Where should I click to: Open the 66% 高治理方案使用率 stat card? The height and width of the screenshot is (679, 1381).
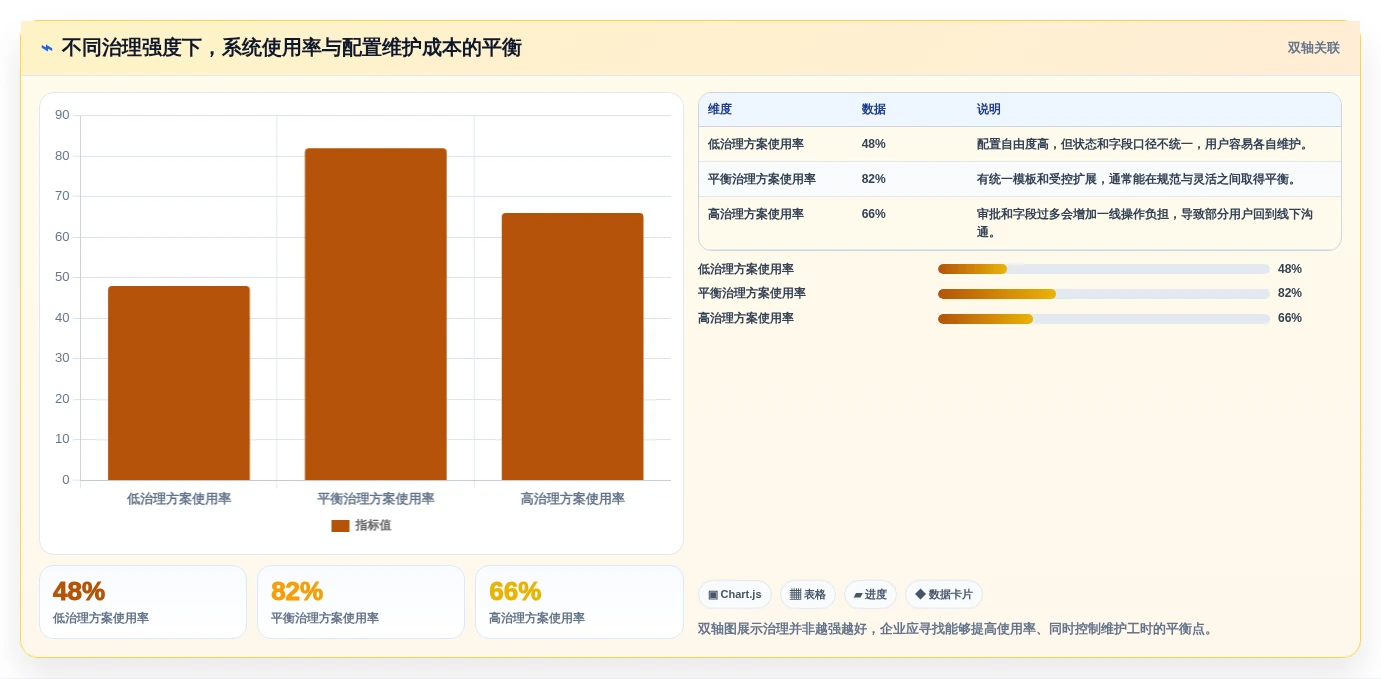579,602
